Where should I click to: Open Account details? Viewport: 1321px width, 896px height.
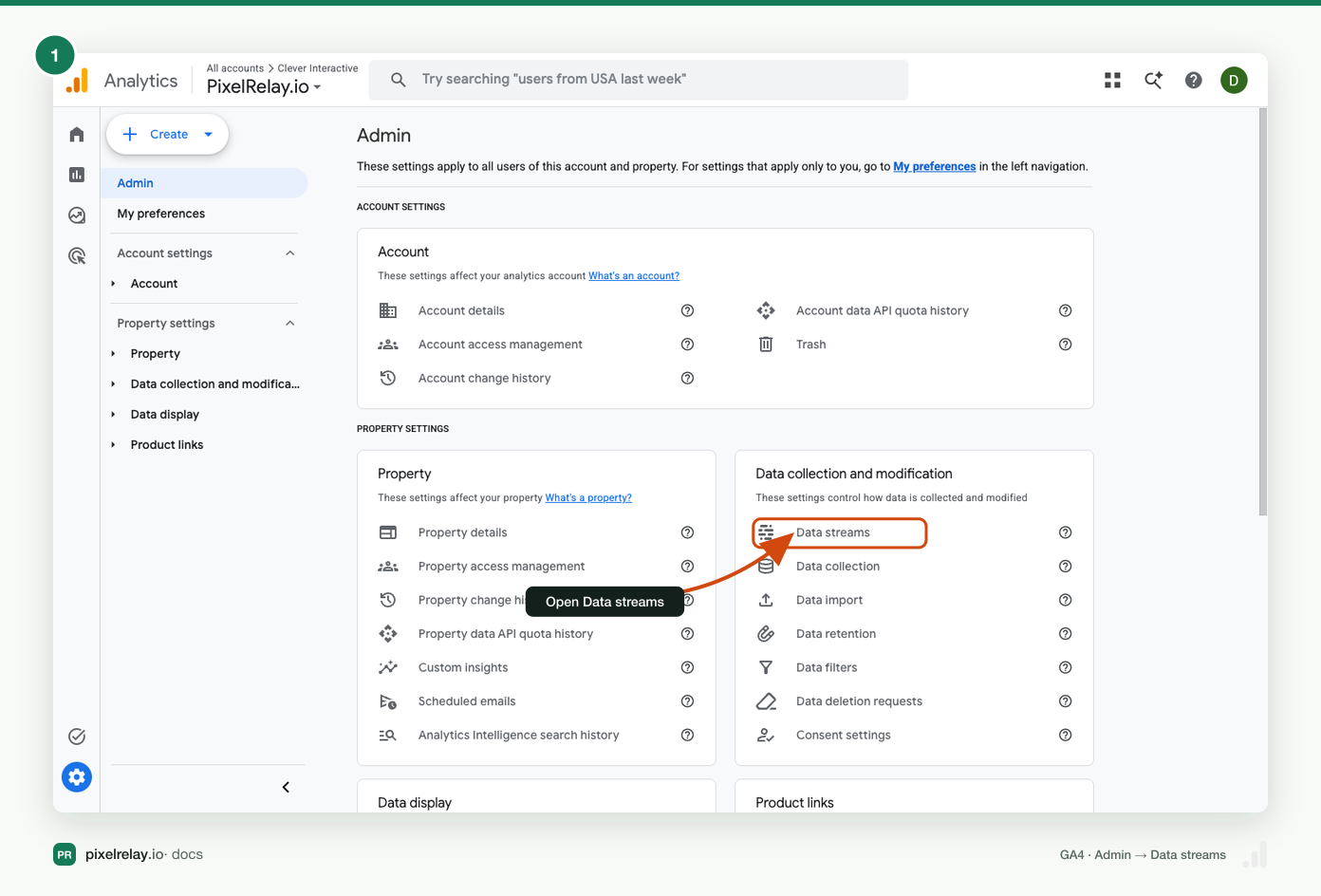(x=461, y=310)
